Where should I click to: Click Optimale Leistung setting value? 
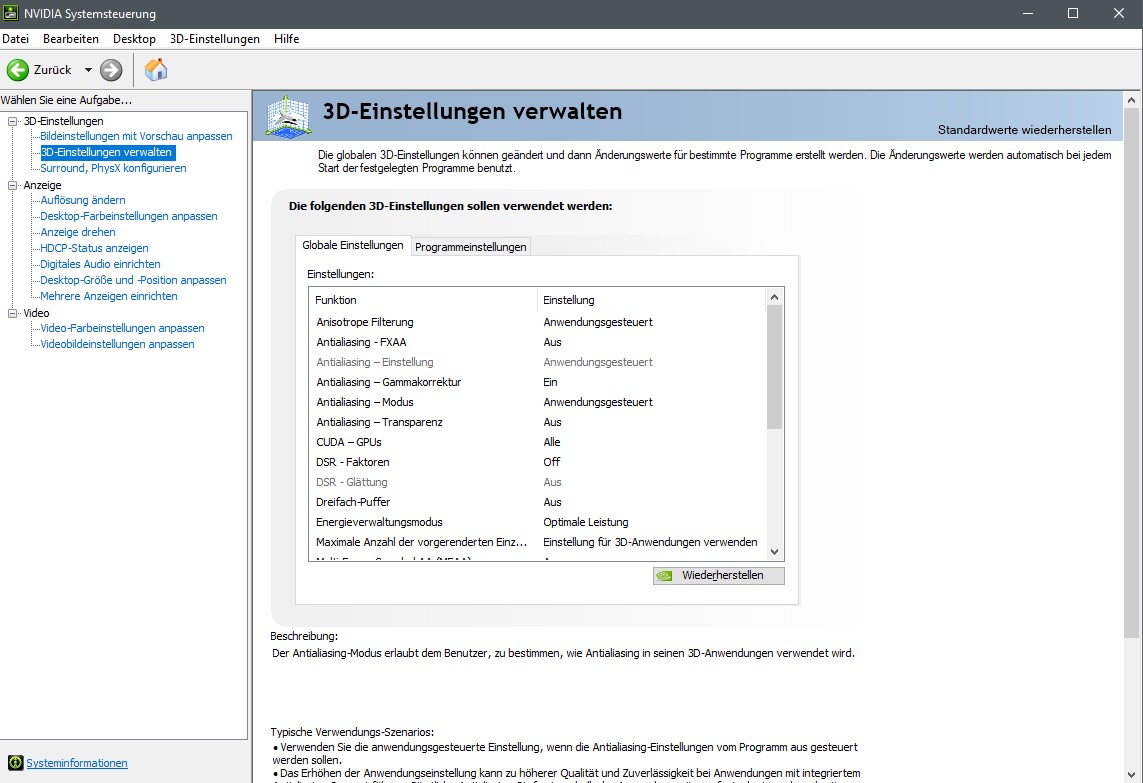[585, 522]
